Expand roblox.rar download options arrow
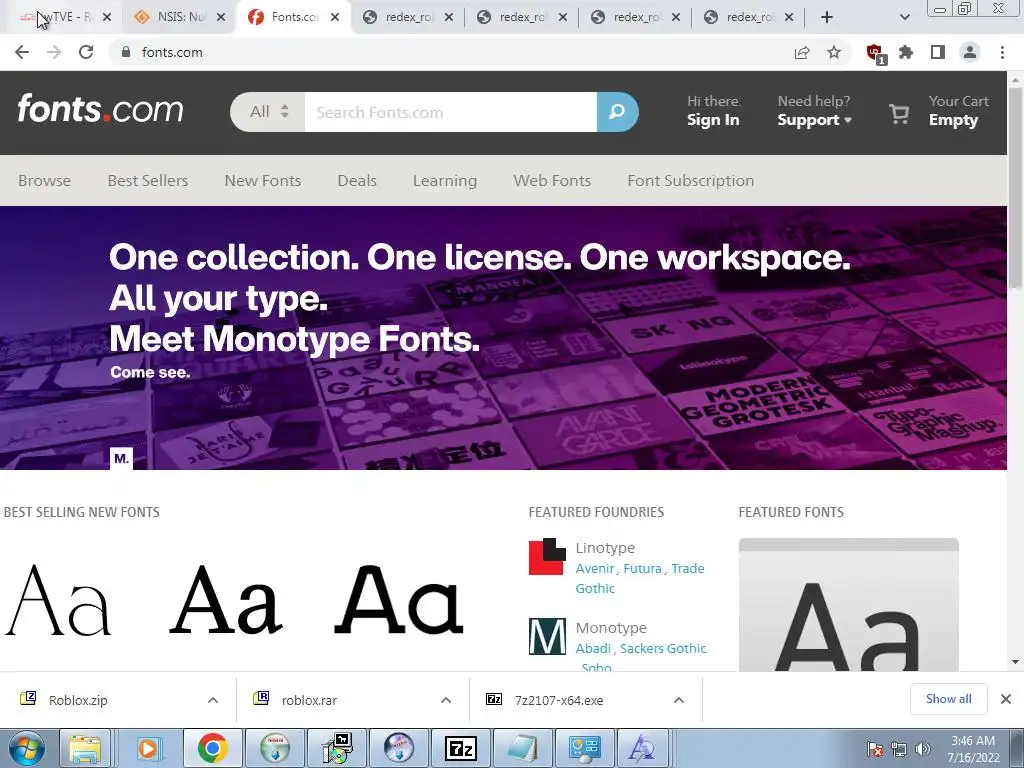 [x=446, y=700]
